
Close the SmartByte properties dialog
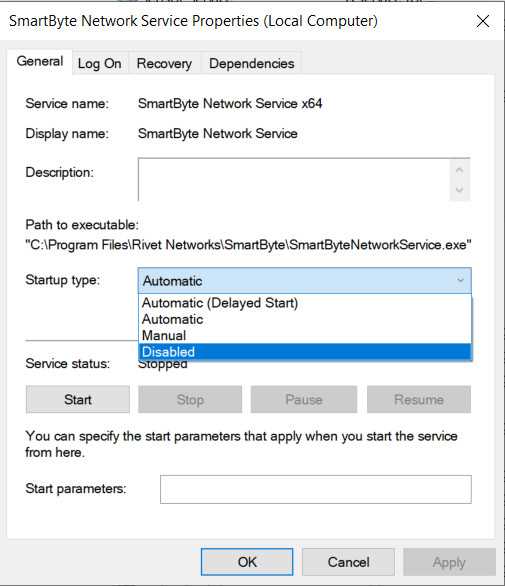[x=483, y=21]
